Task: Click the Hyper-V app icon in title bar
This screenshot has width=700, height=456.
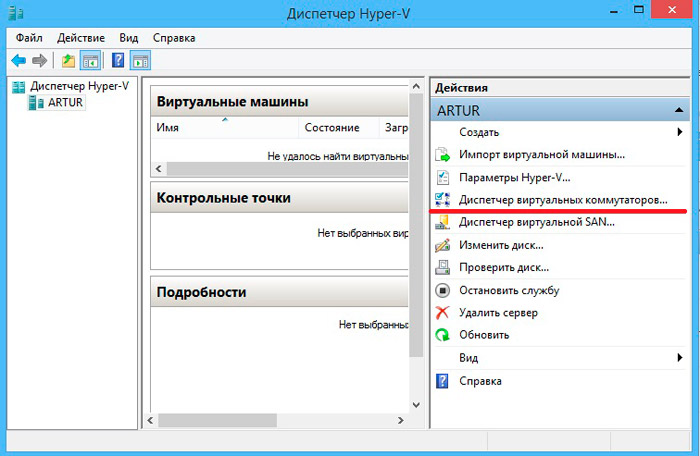Action: (16, 13)
